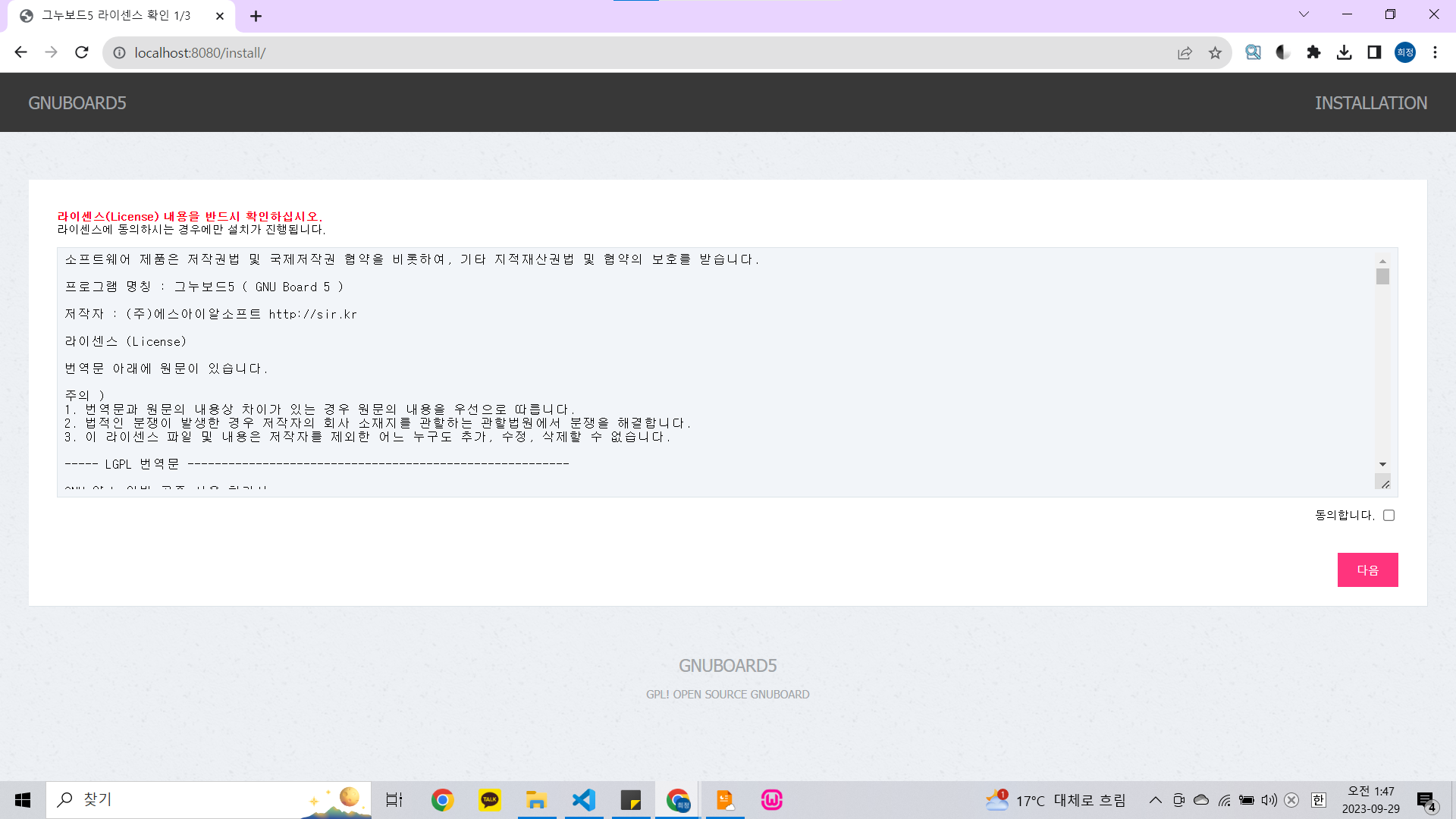The width and height of the screenshot is (1456, 819).
Task: Click the license textarea scrollbar thumb
Action: tap(1382, 277)
